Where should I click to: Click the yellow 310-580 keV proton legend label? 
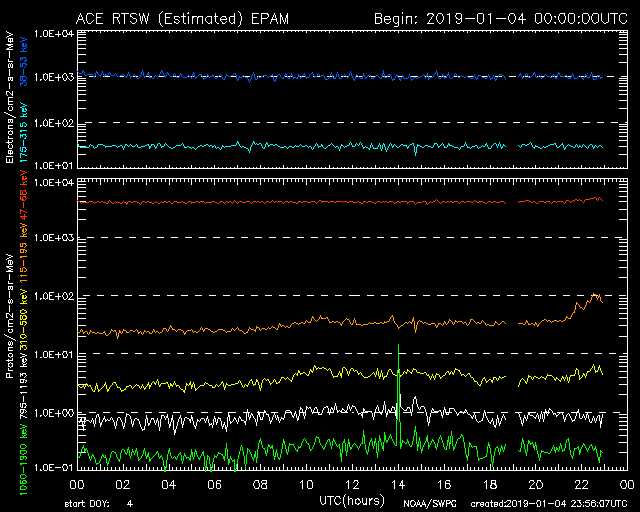24,317
